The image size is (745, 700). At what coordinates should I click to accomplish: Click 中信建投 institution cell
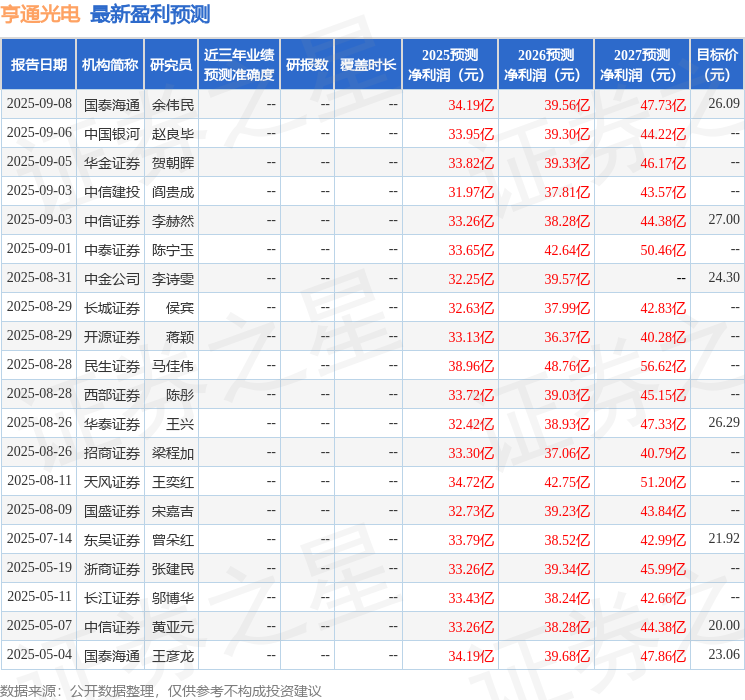coord(112,192)
